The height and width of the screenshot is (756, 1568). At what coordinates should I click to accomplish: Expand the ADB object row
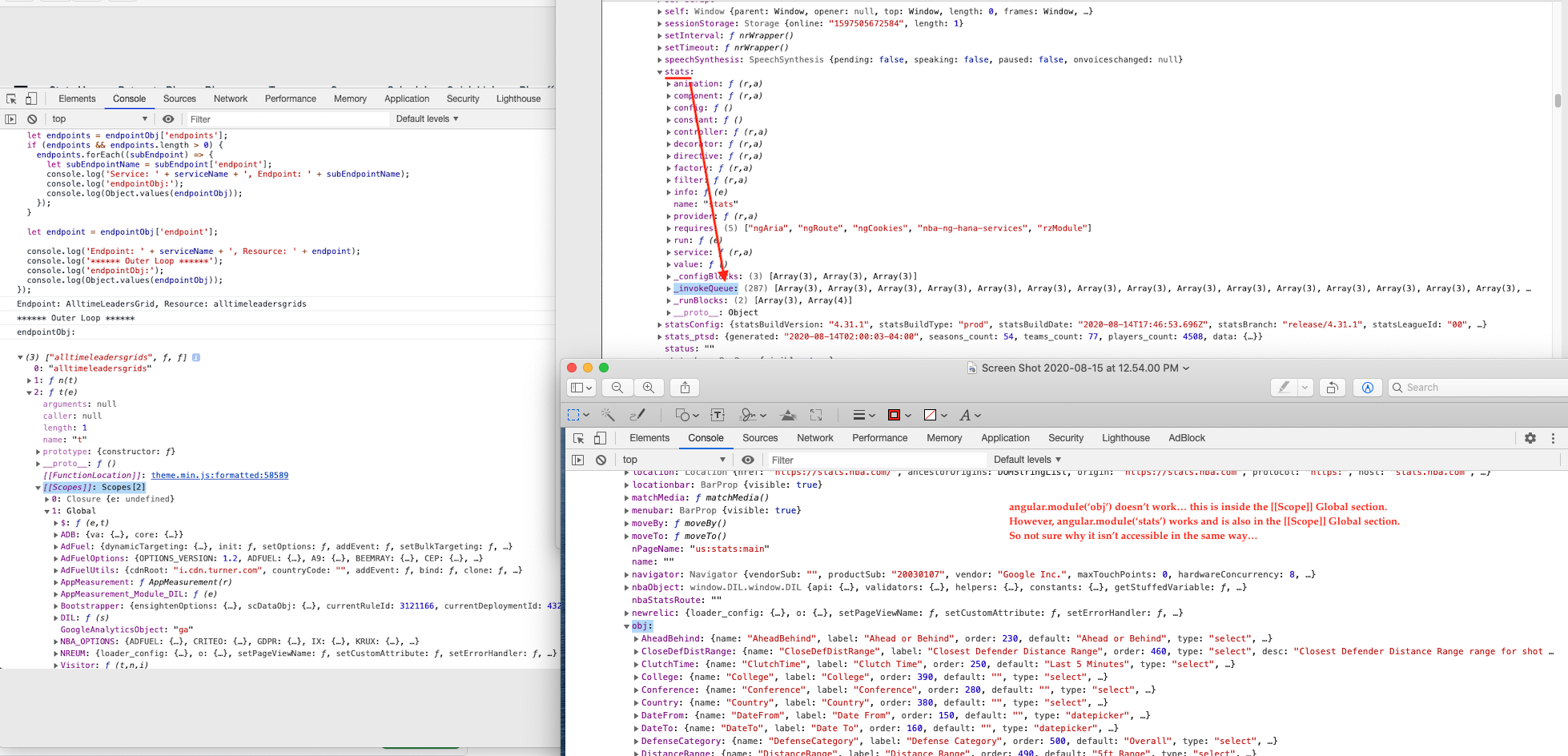click(x=56, y=534)
